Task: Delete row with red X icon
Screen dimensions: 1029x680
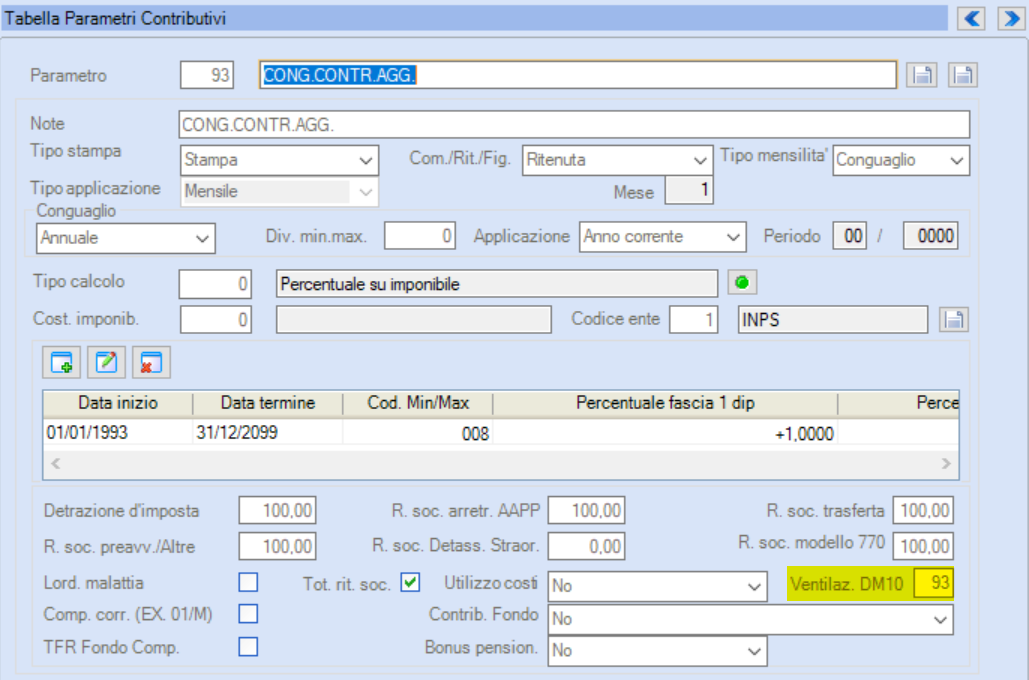Action: 151,362
